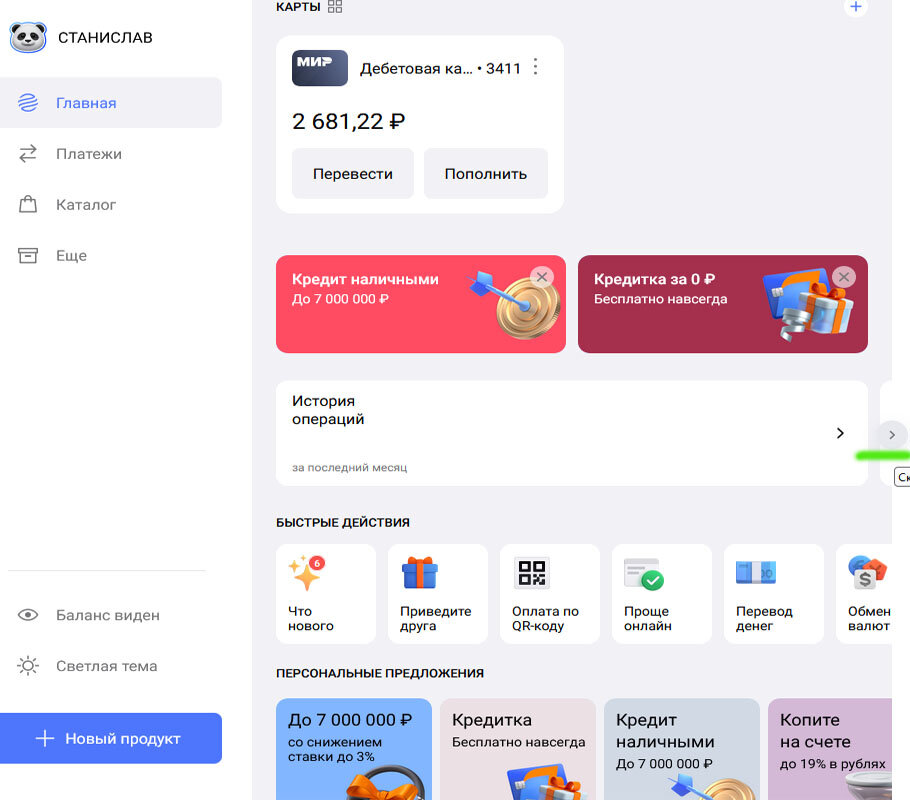Open Кредит наличными red banner

click(421, 304)
